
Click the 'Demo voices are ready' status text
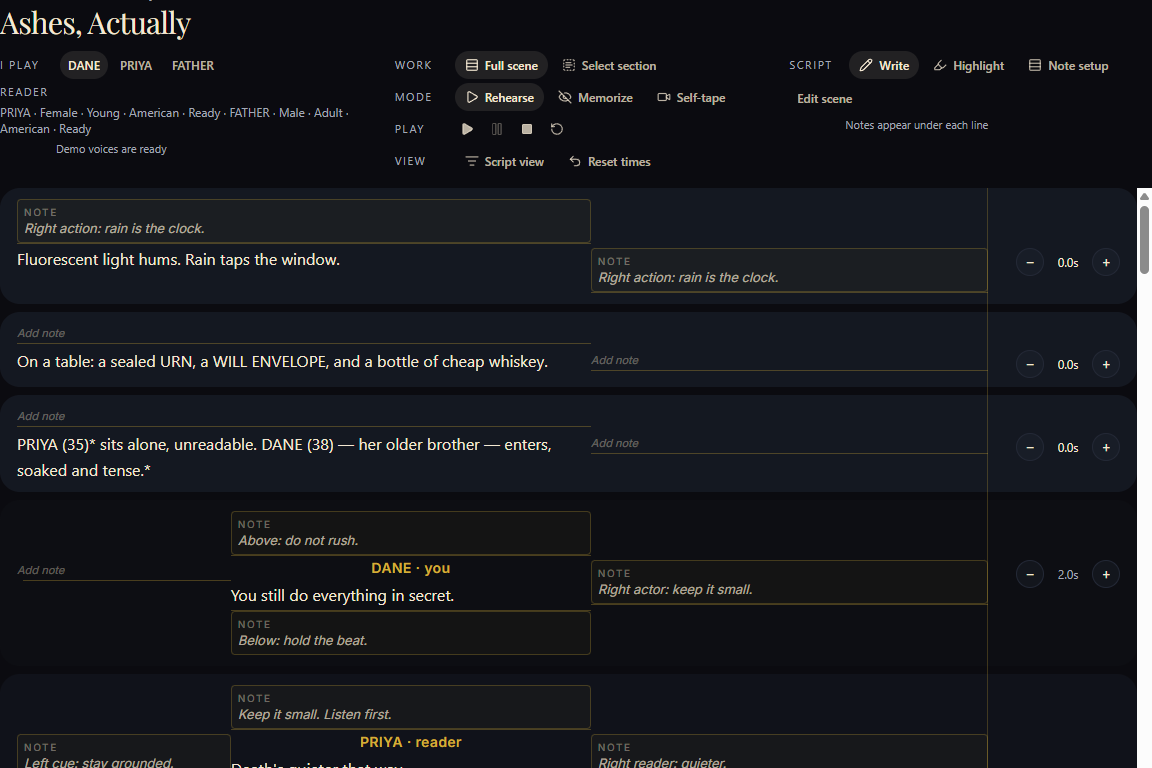(x=112, y=149)
